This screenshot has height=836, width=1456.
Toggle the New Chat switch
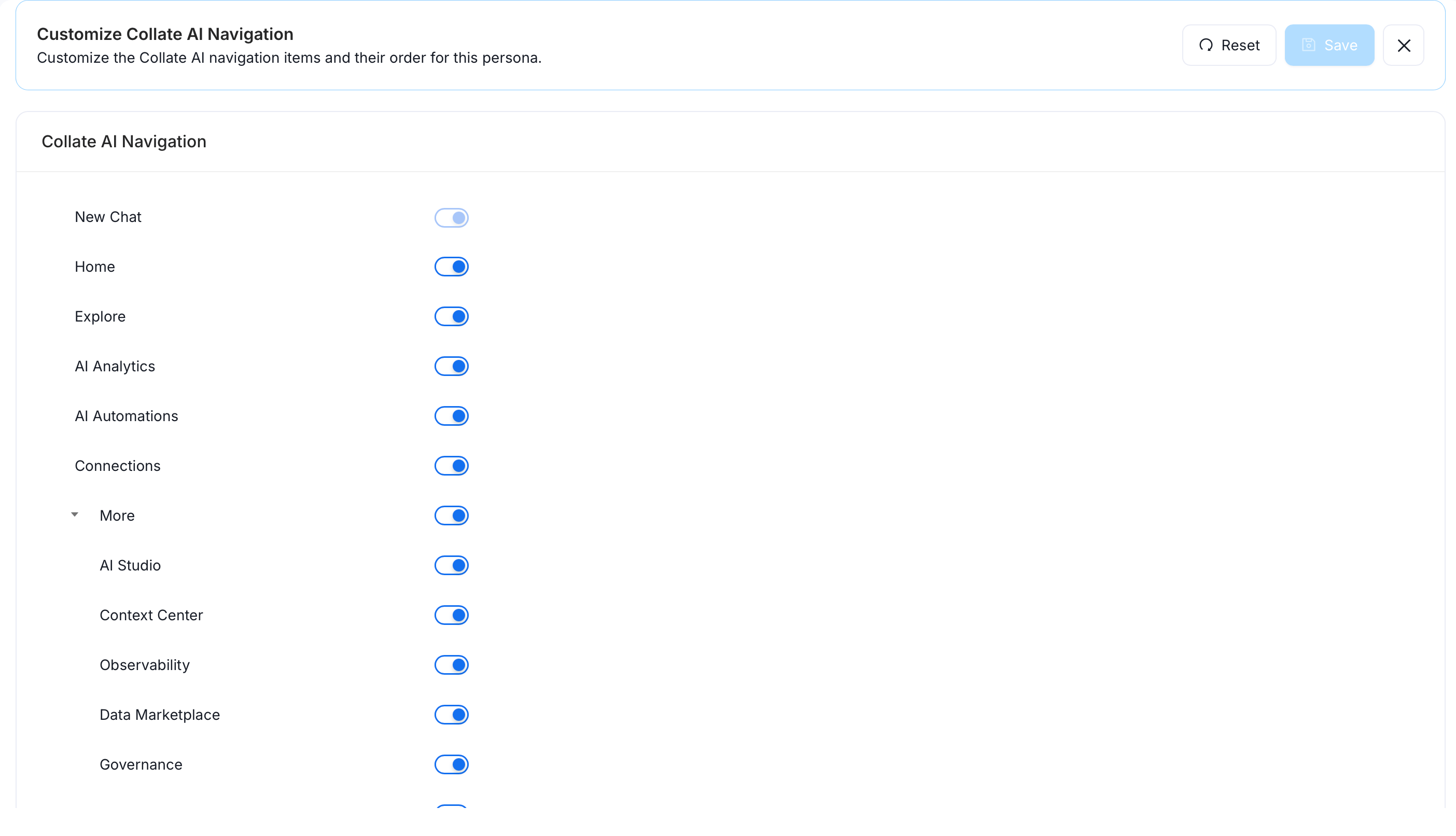coord(452,218)
